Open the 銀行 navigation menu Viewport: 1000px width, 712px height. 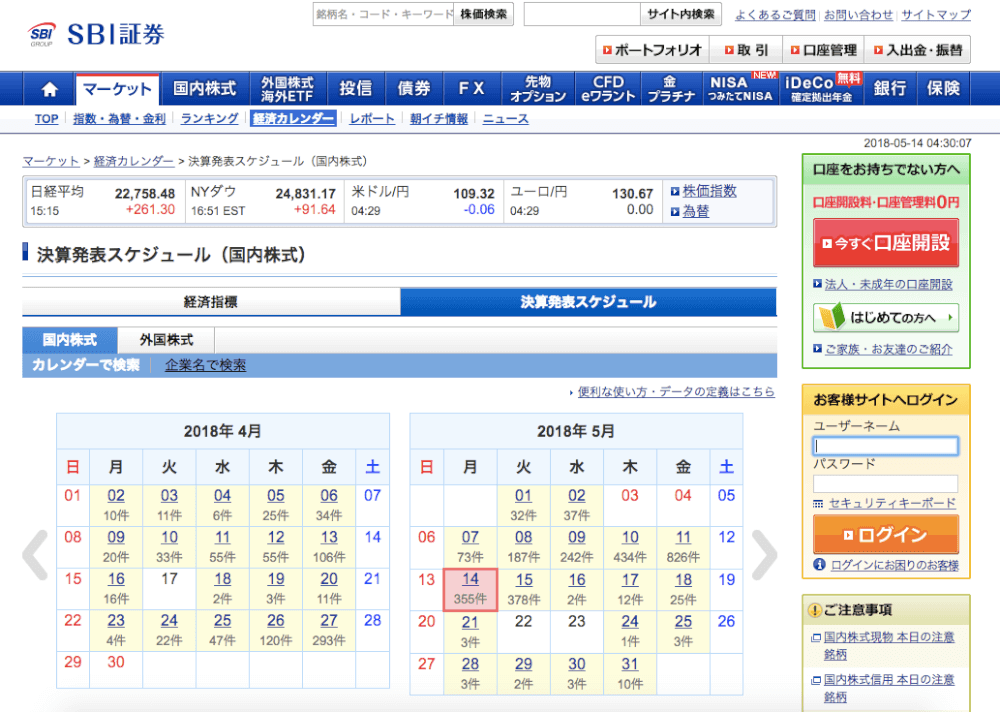click(x=890, y=89)
